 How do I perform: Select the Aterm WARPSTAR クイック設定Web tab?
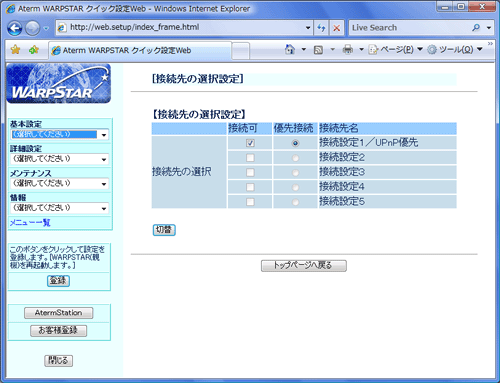tap(140, 51)
